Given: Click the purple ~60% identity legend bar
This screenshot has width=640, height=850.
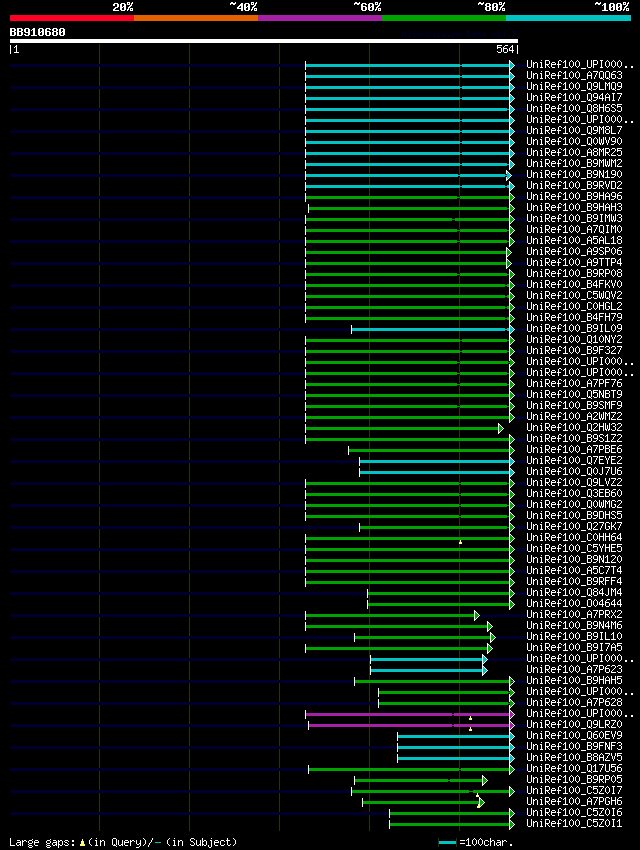Looking at the screenshot, I should (320, 18).
